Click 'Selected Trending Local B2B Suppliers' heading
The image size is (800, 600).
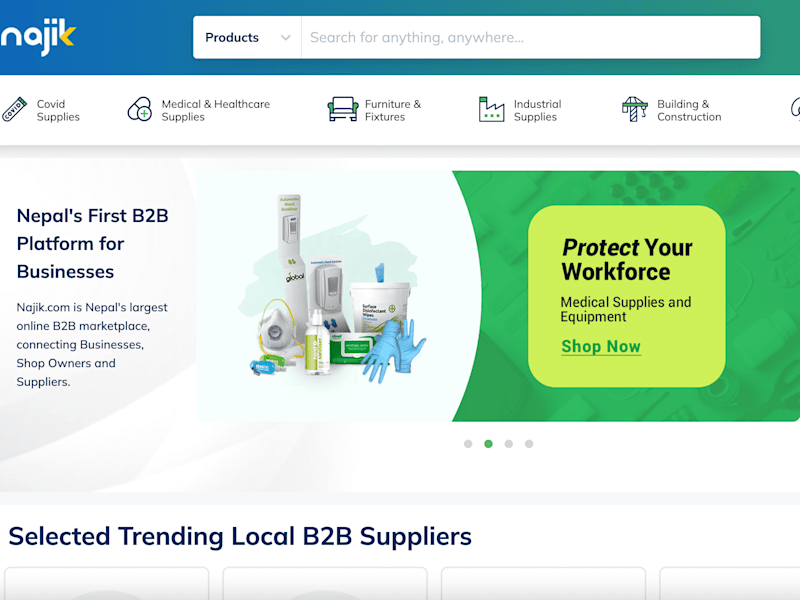240,536
